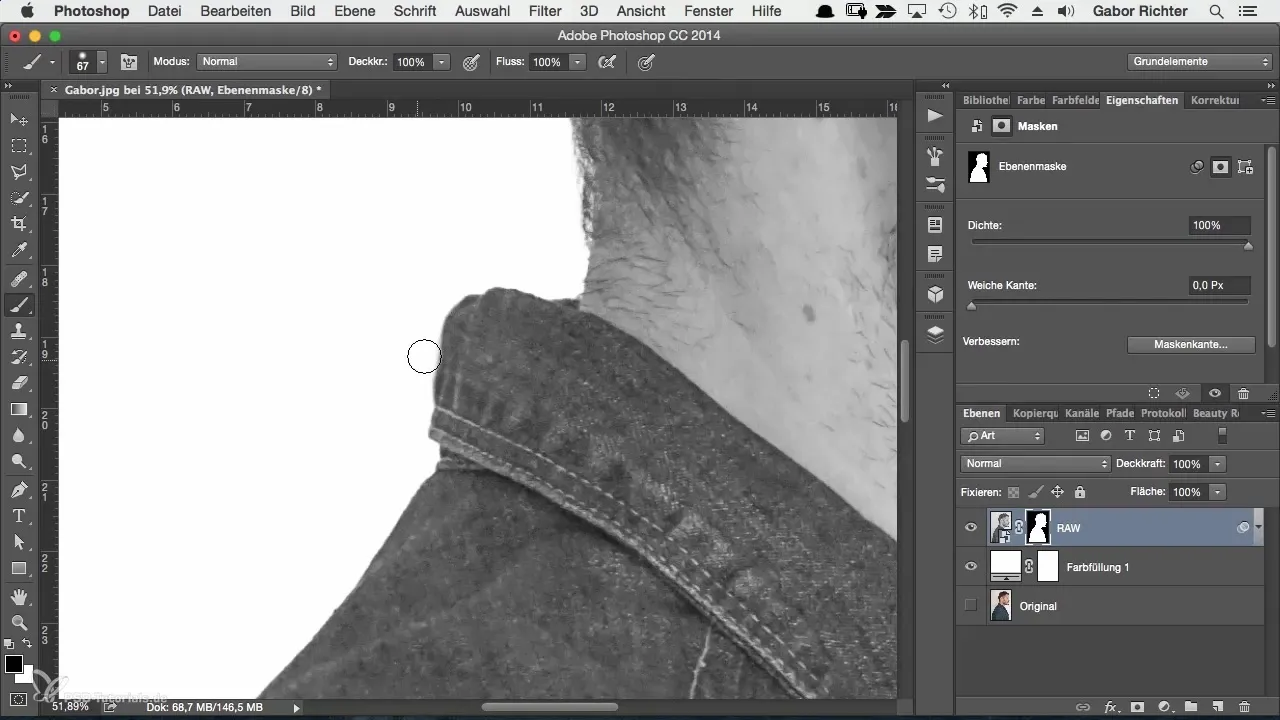Click the Maskenkante... button

(x=1190, y=344)
